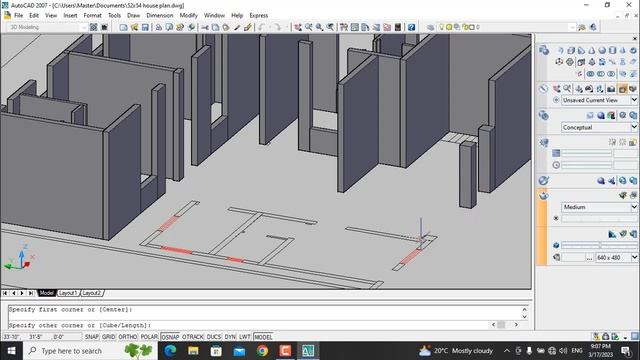The height and width of the screenshot is (360, 640).
Task: Select the Cone solid tool in dashboard
Action: (x=591, y=51)
